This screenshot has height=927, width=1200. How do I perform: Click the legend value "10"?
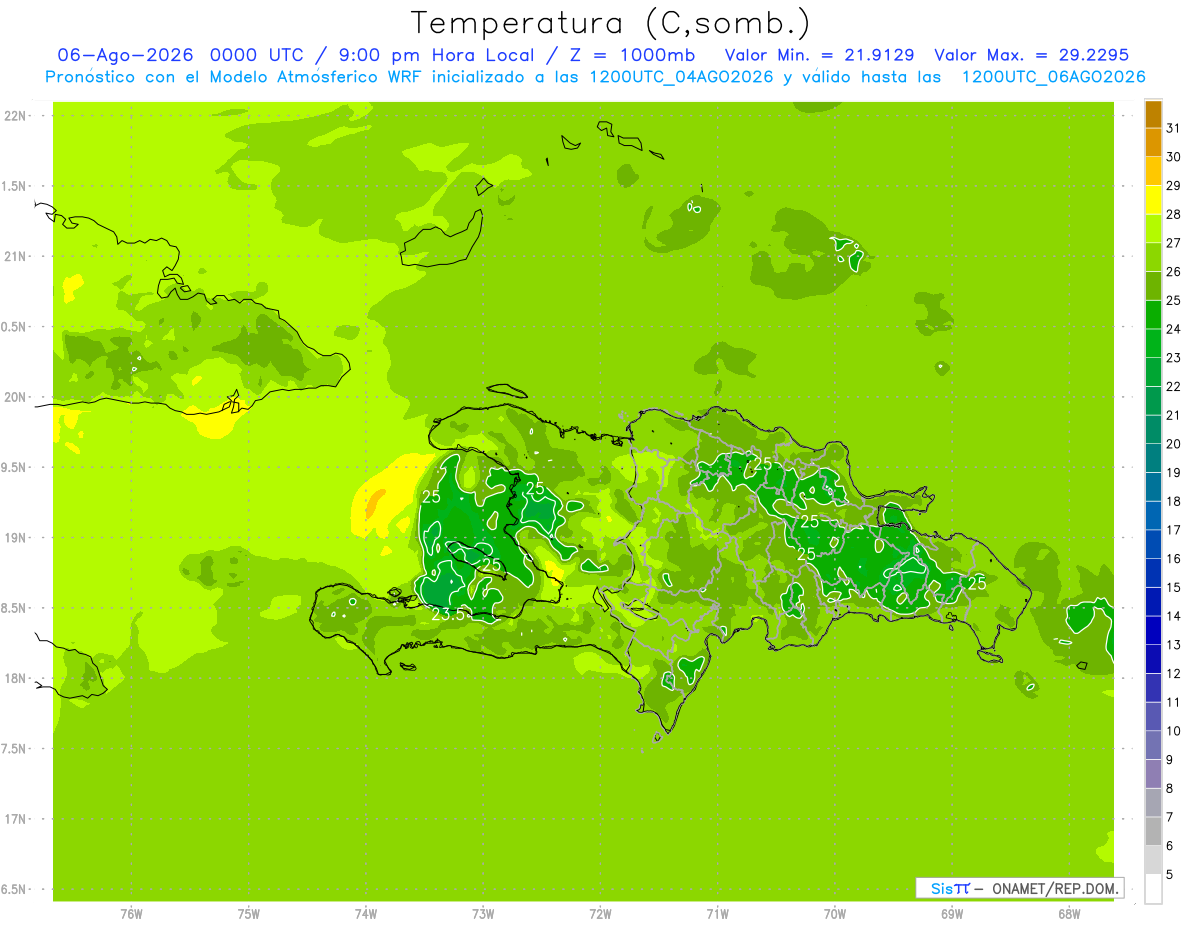[x=1173, y=731]
